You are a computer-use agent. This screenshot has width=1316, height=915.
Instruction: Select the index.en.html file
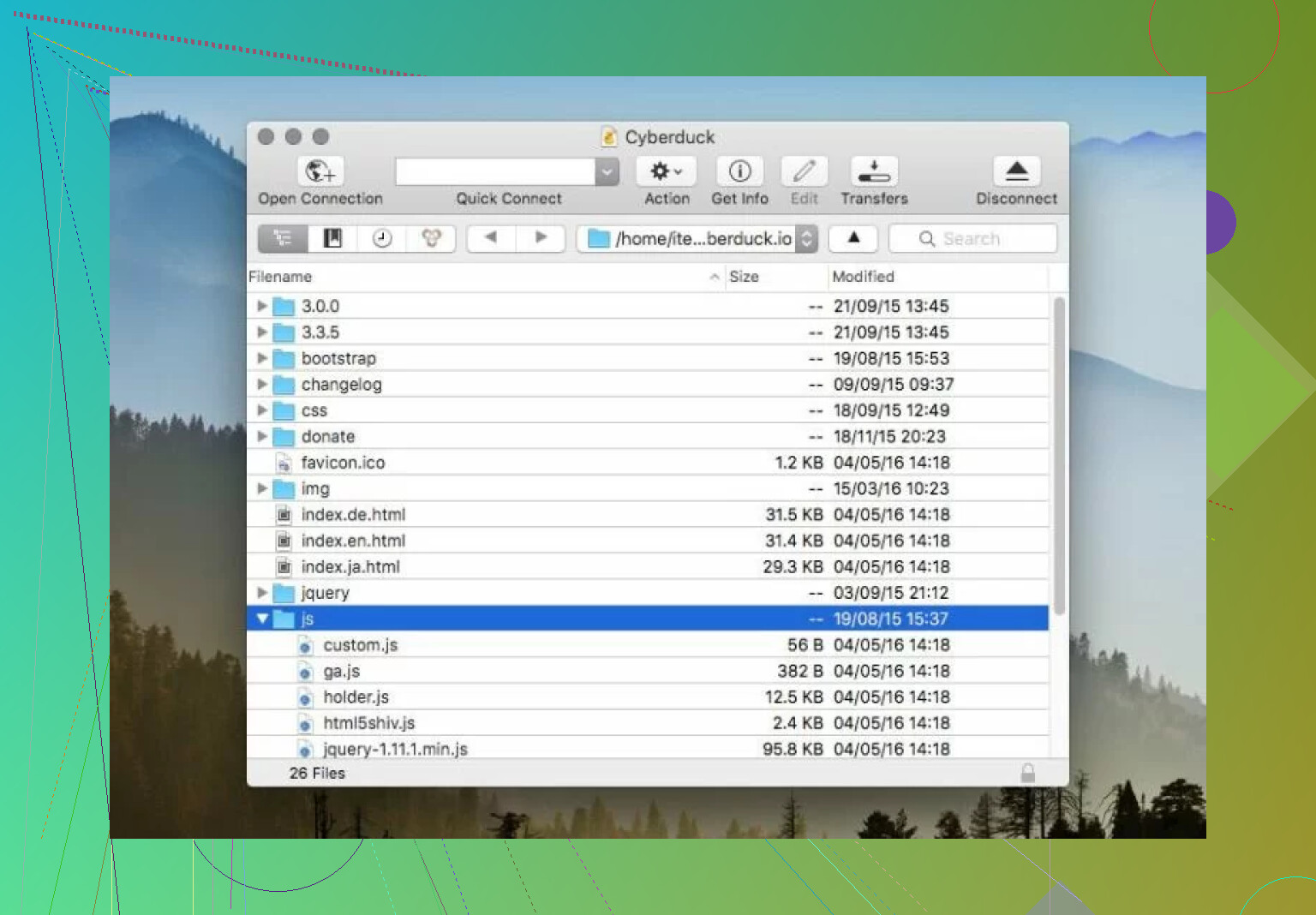pos(353,541)
